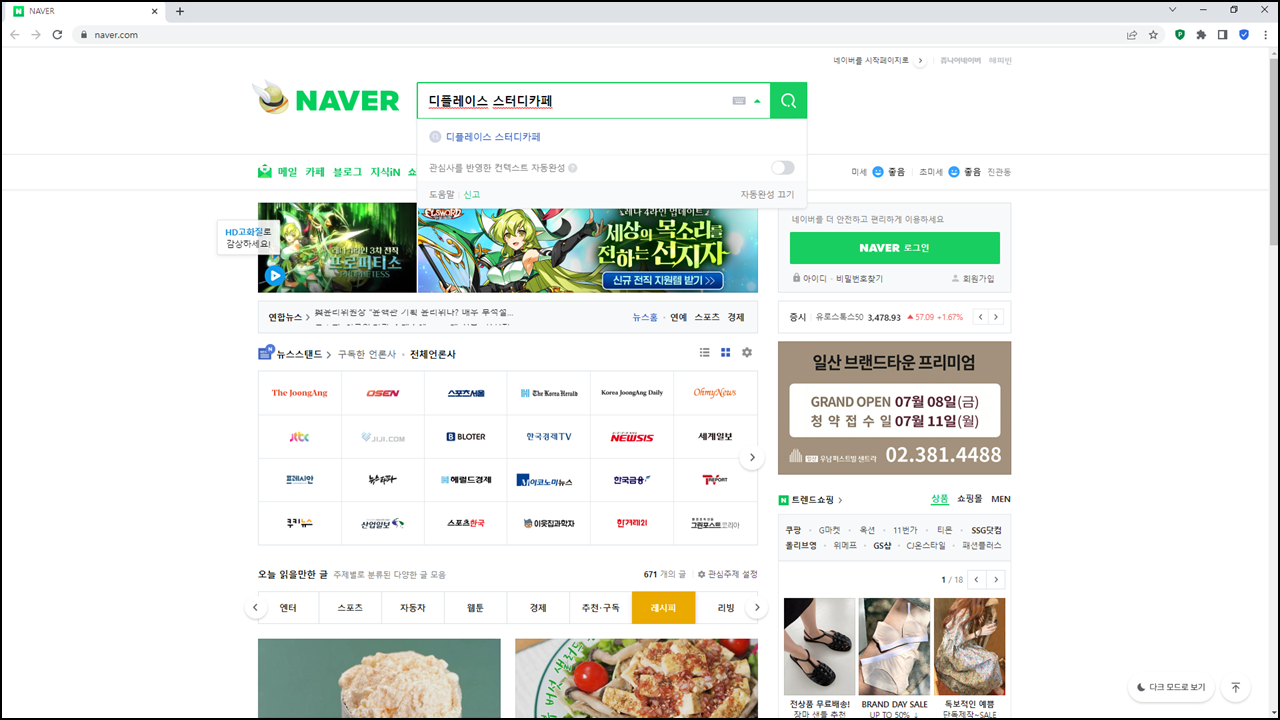Select the 쇼핑몰 shopping tab

pyautogui.click(x=970, y=499)
